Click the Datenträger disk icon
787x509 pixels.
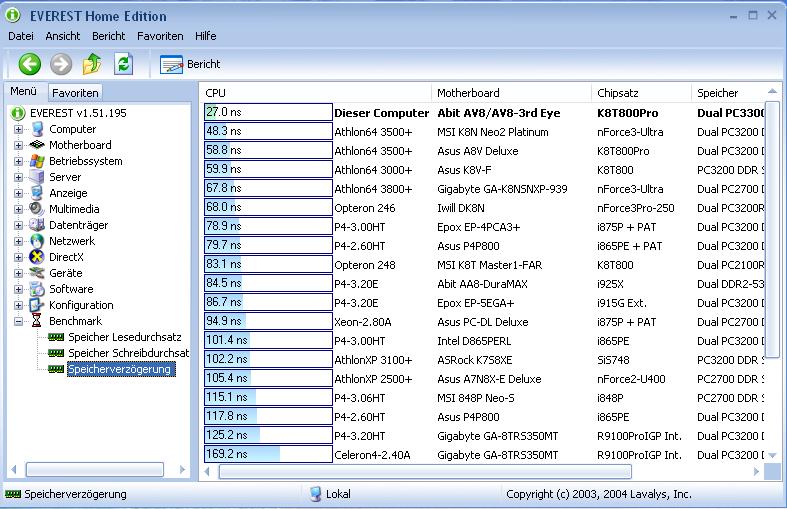point(37,225)
